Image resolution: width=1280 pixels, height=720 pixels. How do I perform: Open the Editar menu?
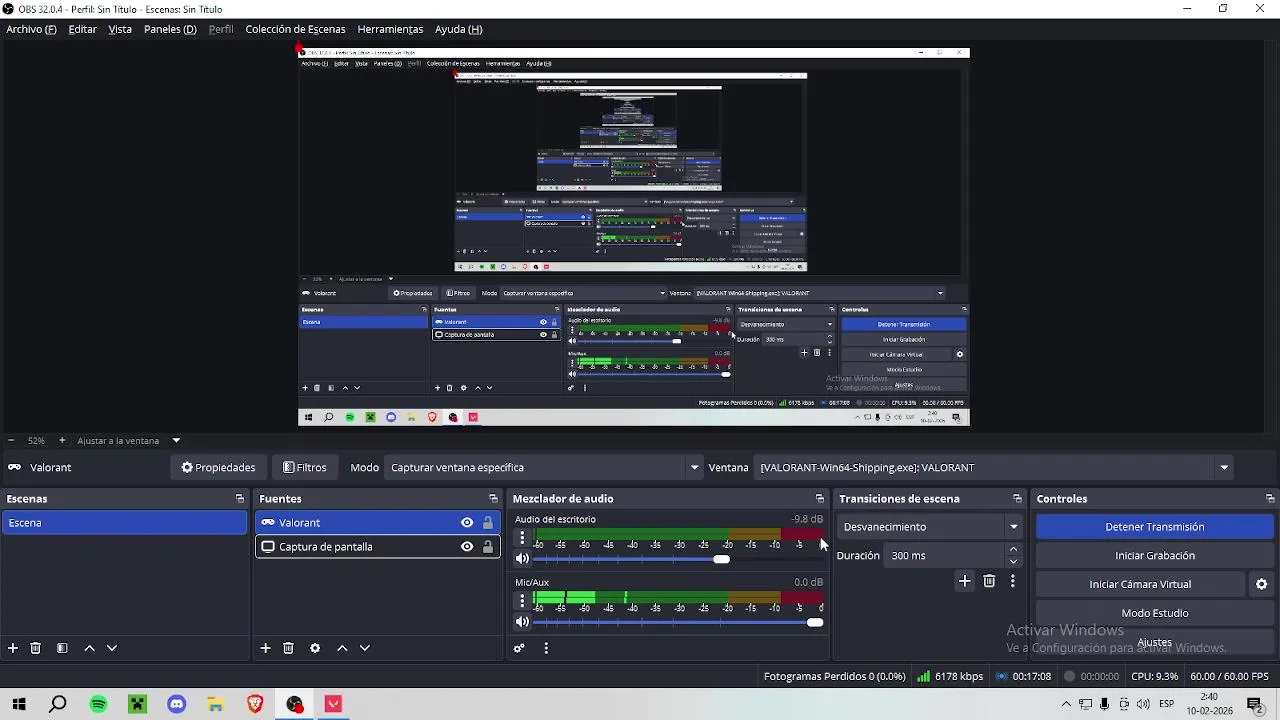pyautogui.click(x=82, y=29)
